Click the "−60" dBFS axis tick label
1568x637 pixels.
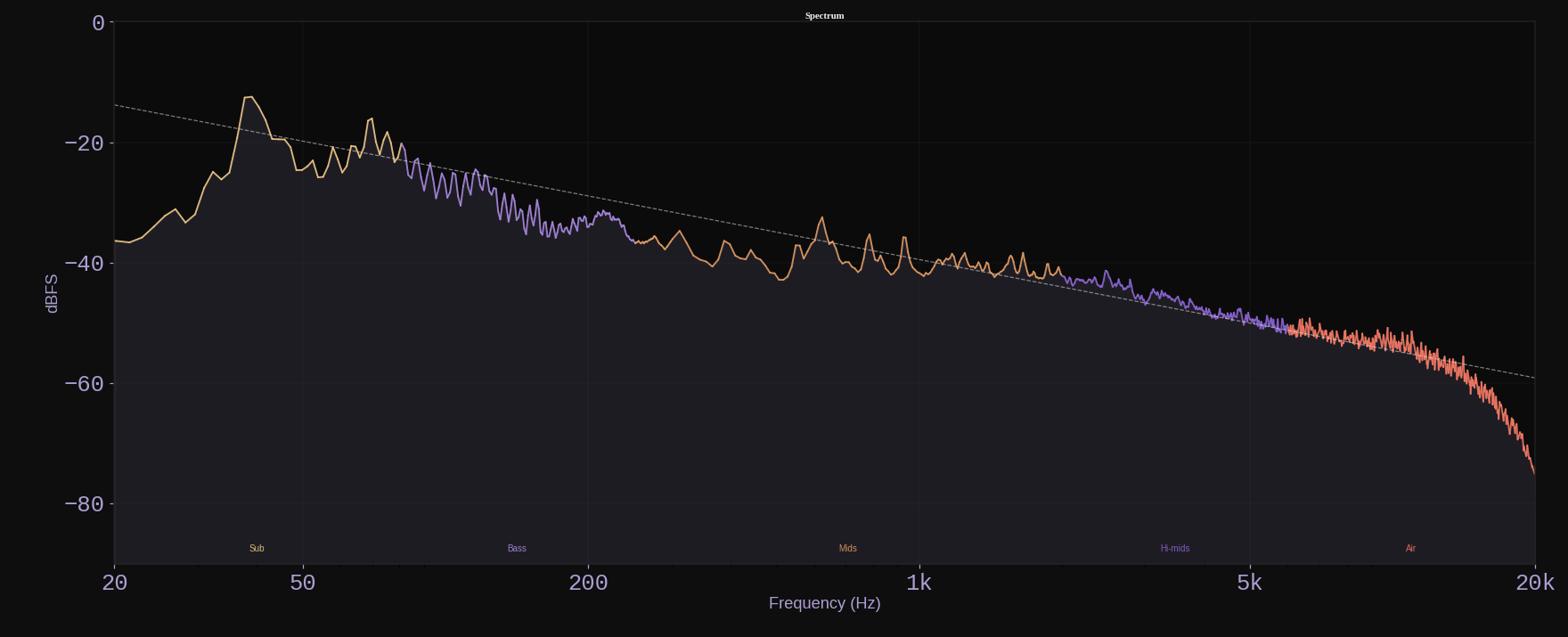(x=84, y=384)
